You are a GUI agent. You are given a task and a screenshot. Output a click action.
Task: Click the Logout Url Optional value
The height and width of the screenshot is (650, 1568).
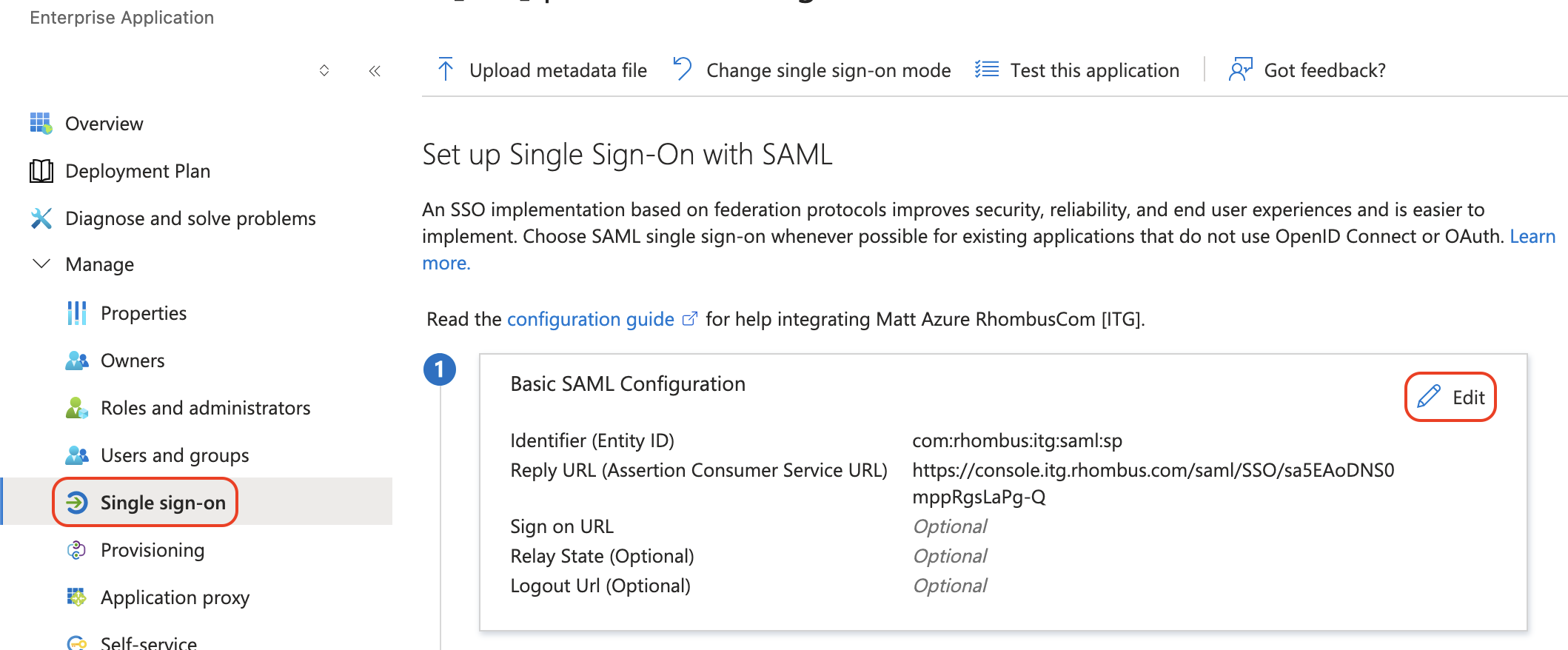pos(950,586)
